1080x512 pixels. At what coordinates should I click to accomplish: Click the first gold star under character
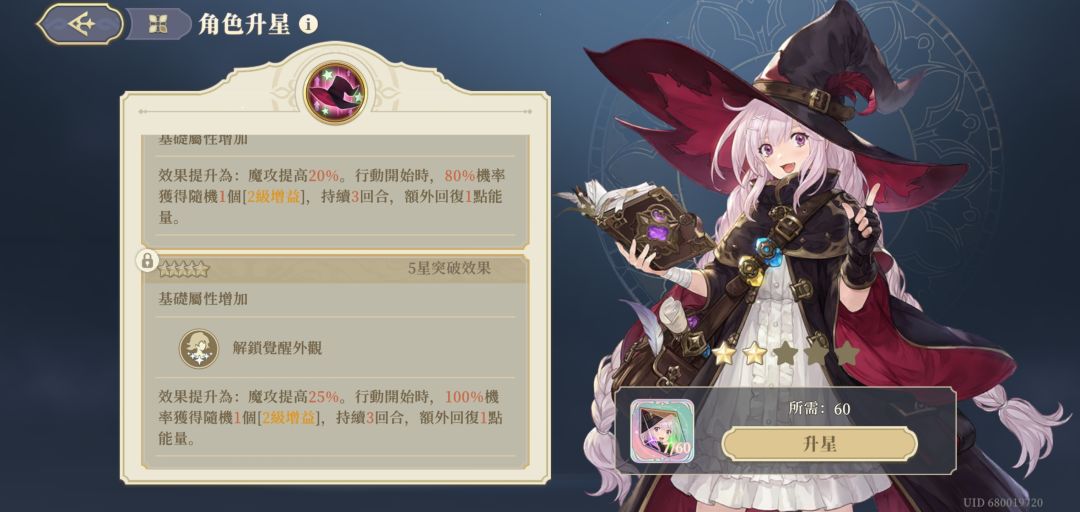tap(724, 354)
